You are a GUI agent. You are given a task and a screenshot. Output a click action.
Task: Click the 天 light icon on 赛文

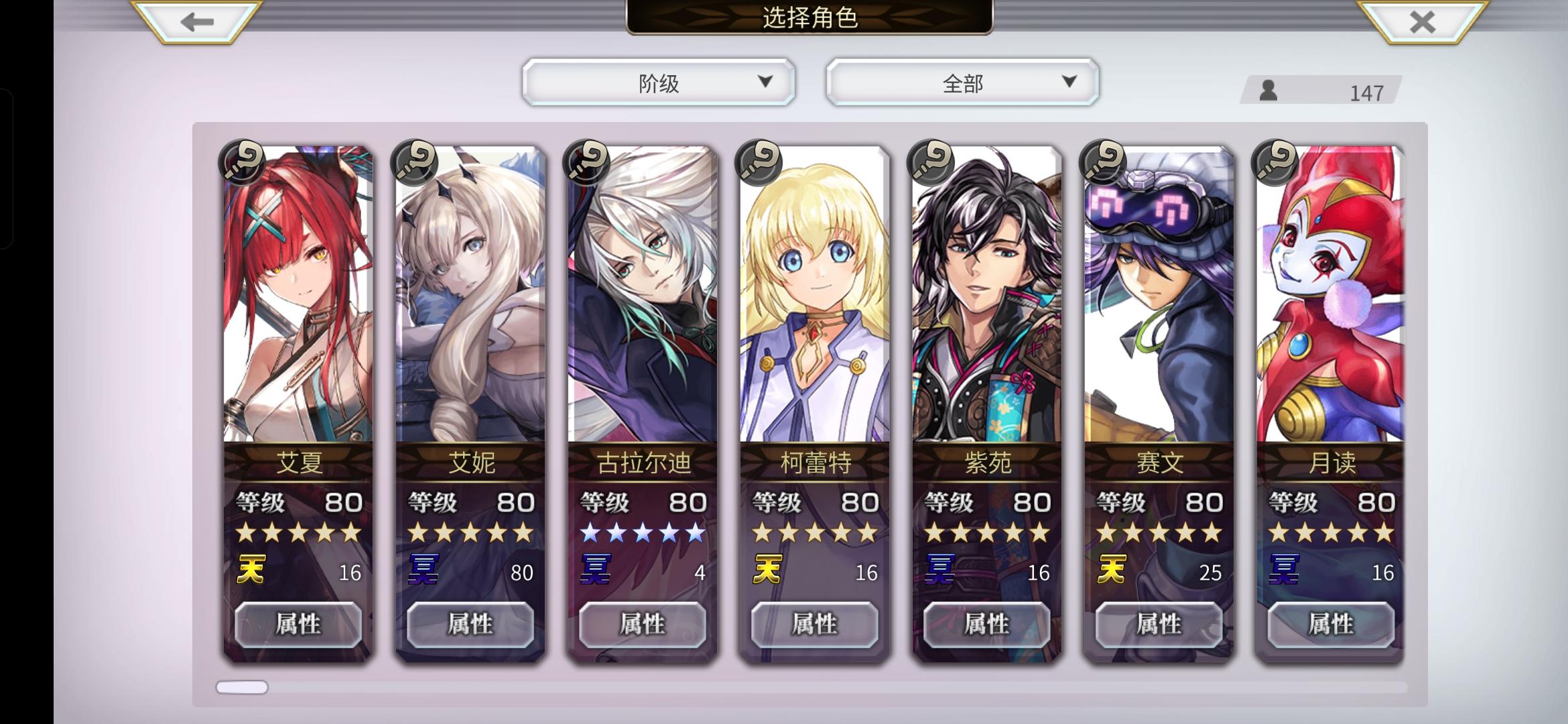(1111, 570)
